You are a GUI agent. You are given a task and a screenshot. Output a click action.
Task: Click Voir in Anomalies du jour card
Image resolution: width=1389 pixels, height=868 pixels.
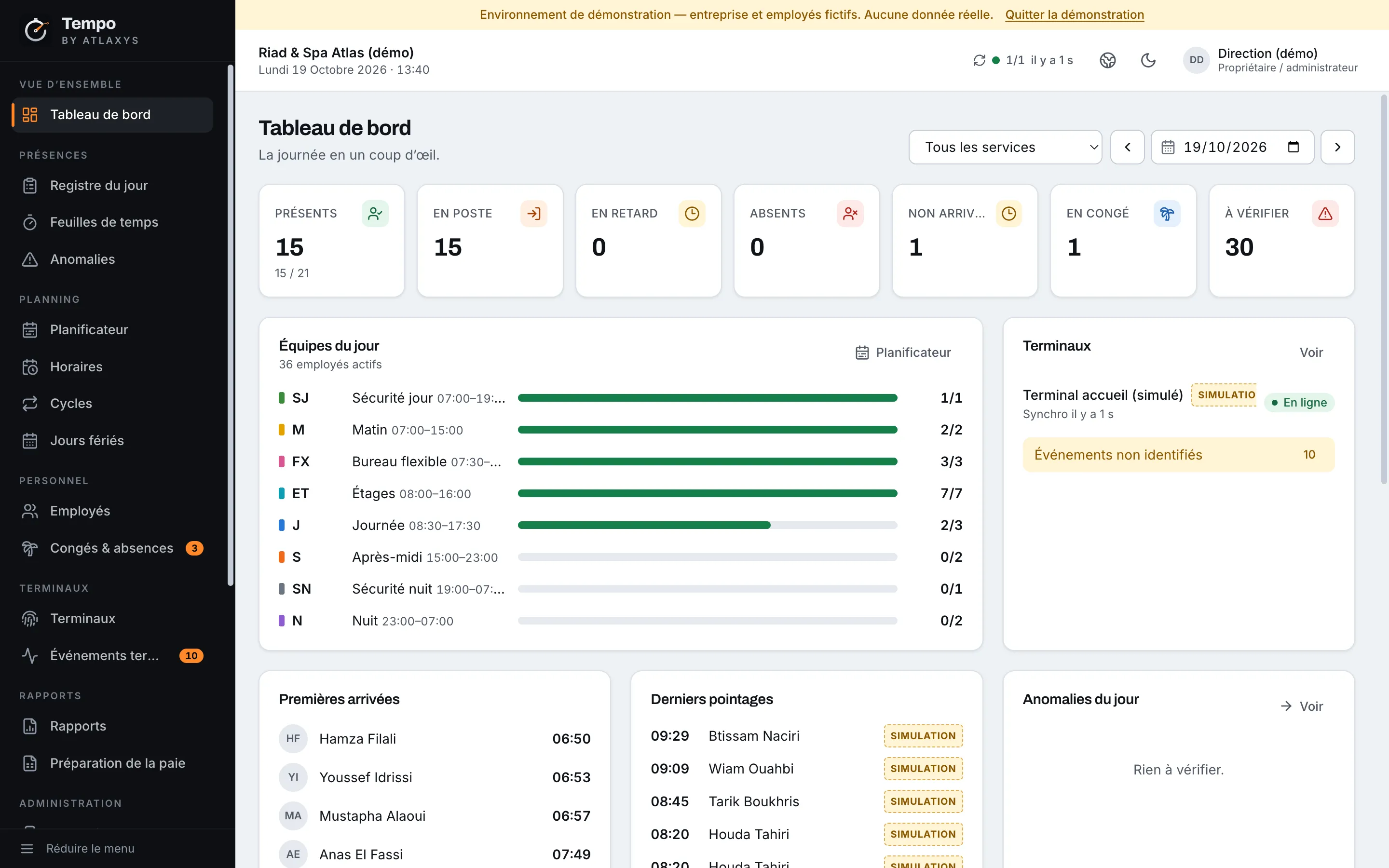1302,706
